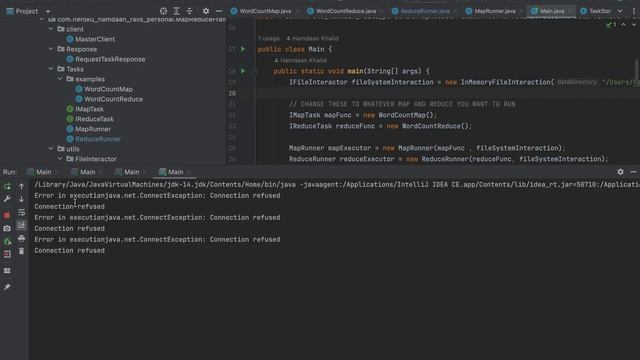The image size is (640, 360).
Task: Click the wrench icon in the Run toolbar
Action: (7, 199)
